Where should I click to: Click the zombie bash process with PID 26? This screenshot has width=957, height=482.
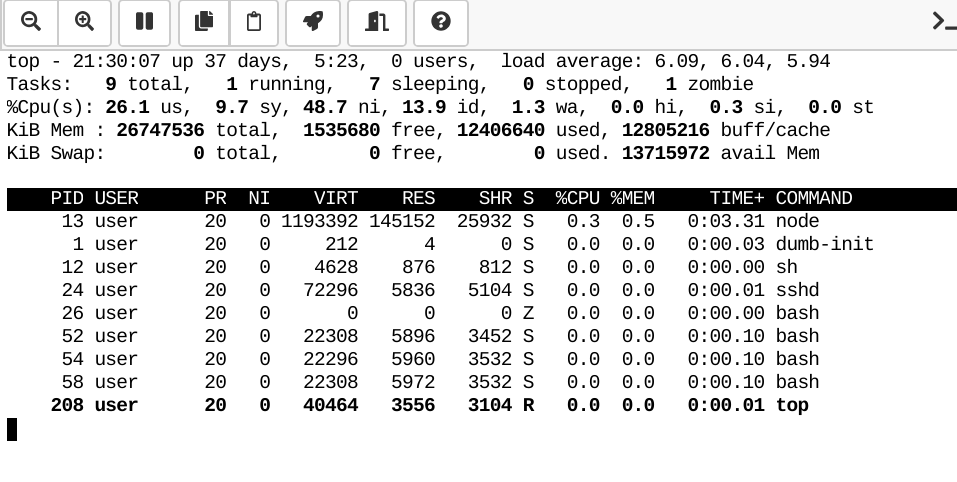point(797,313)
